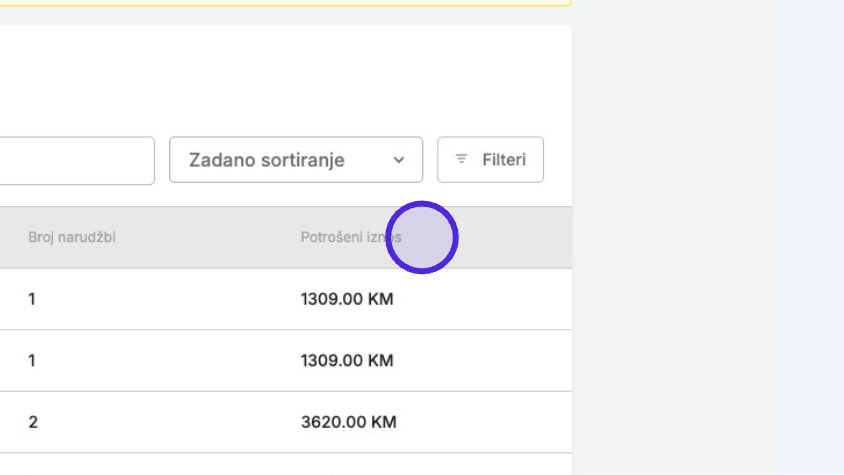Click the Zadano sortiranje label text
Viewport: 844px width, 475px height.
(x=266, y=160)
